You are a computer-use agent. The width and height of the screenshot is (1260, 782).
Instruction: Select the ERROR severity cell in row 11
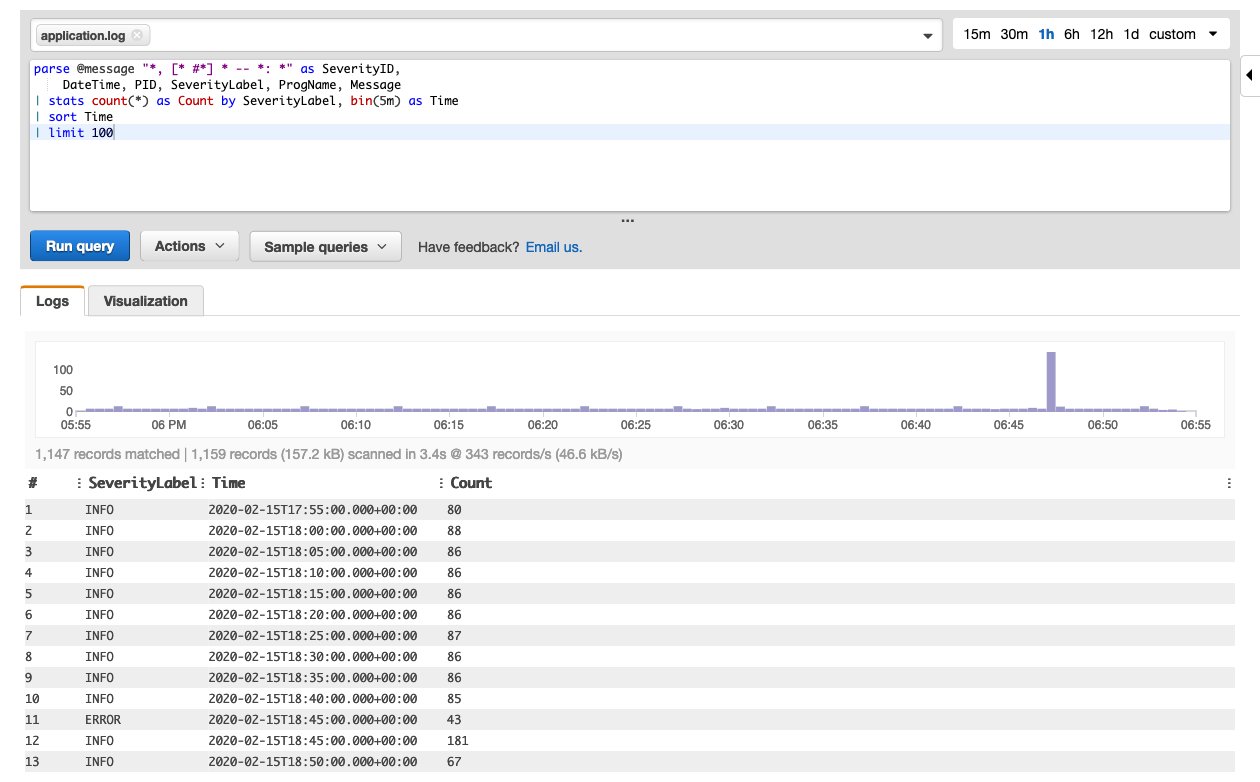(103, 720)
